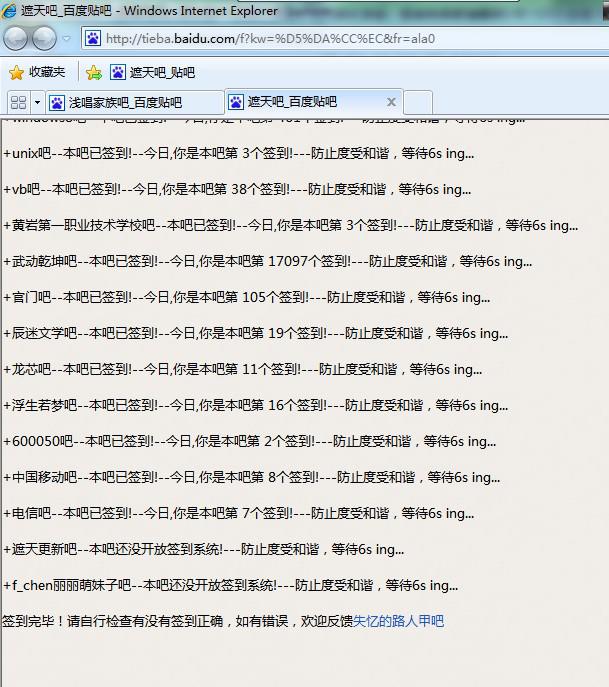Click the 中国移动吧 sign-in result line
609x687 pixels.
[x=251, y=477]
